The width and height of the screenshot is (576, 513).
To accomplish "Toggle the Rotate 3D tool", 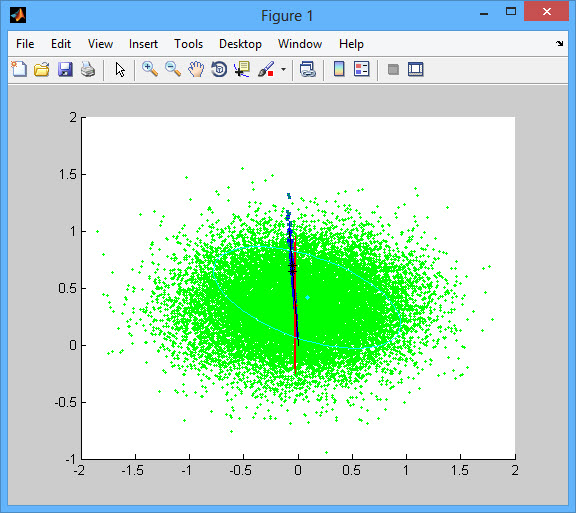I will point(219,69).
